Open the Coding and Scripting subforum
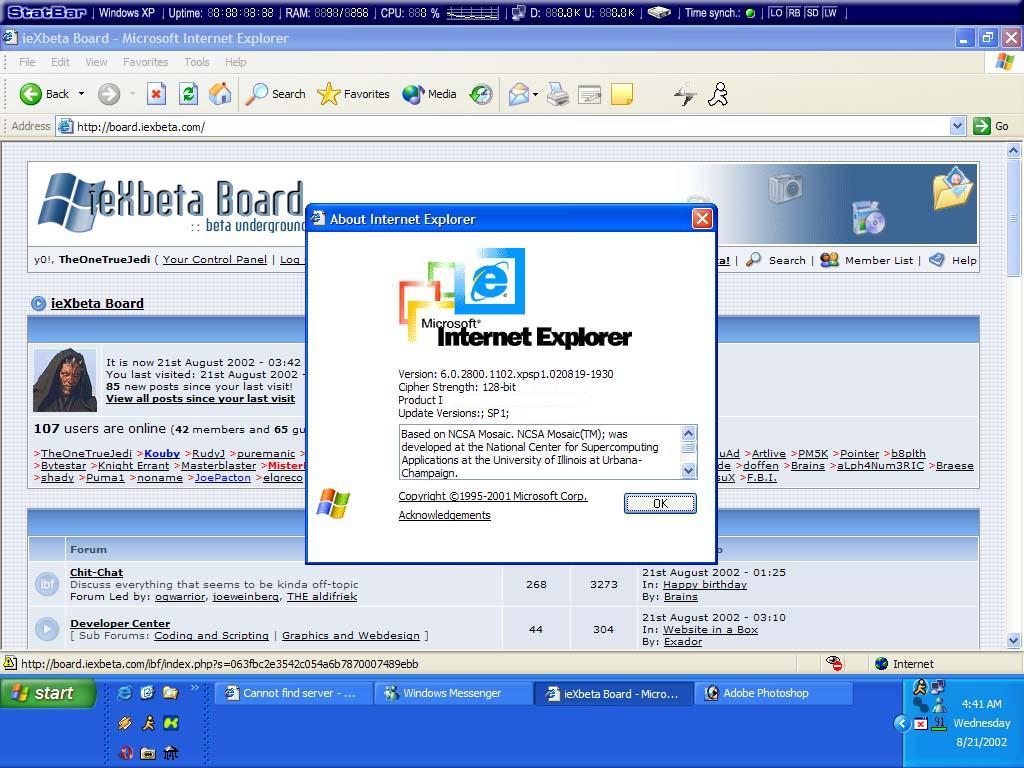 tap(212, 635)
